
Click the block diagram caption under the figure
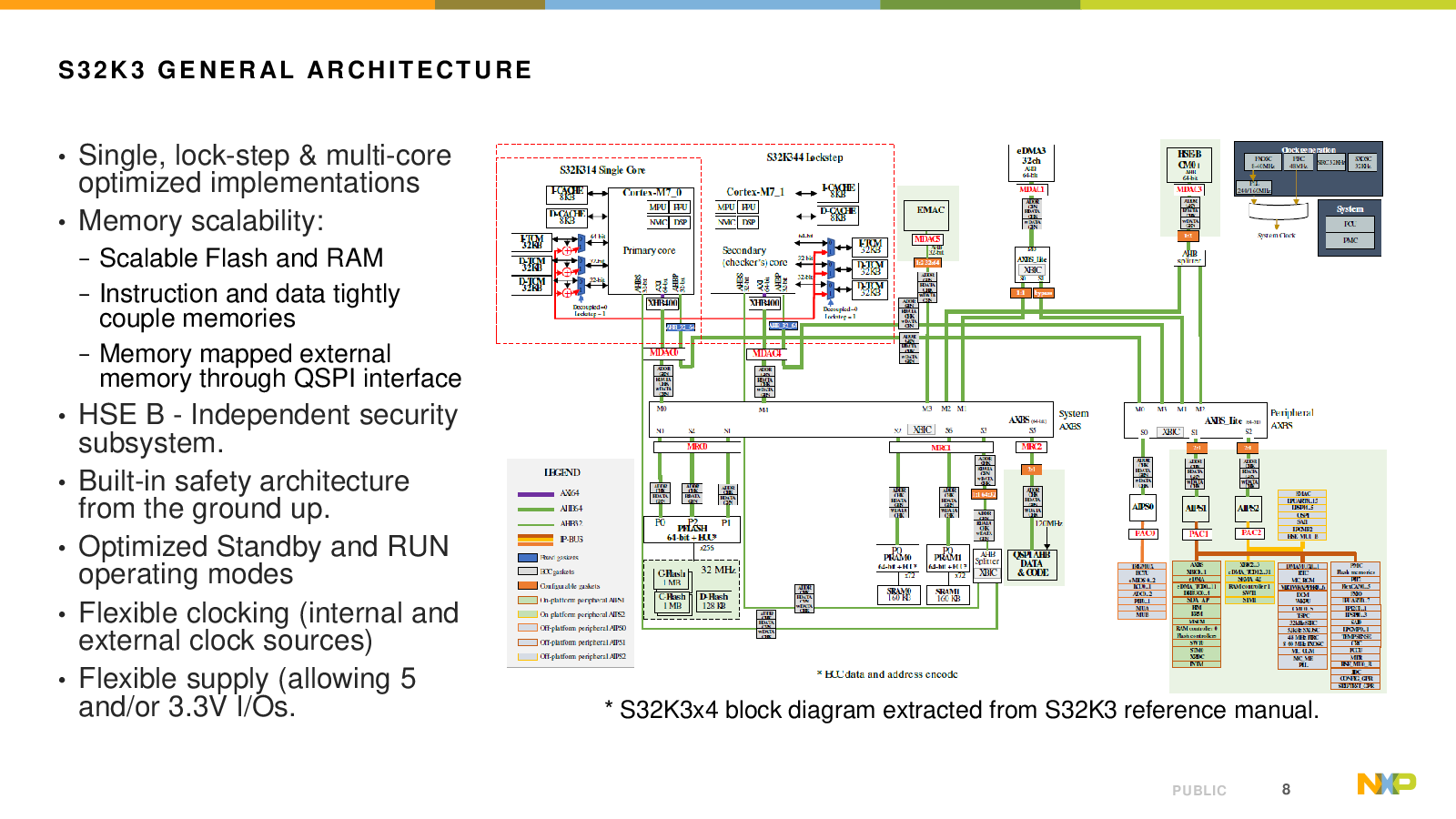tap(962, 710)
